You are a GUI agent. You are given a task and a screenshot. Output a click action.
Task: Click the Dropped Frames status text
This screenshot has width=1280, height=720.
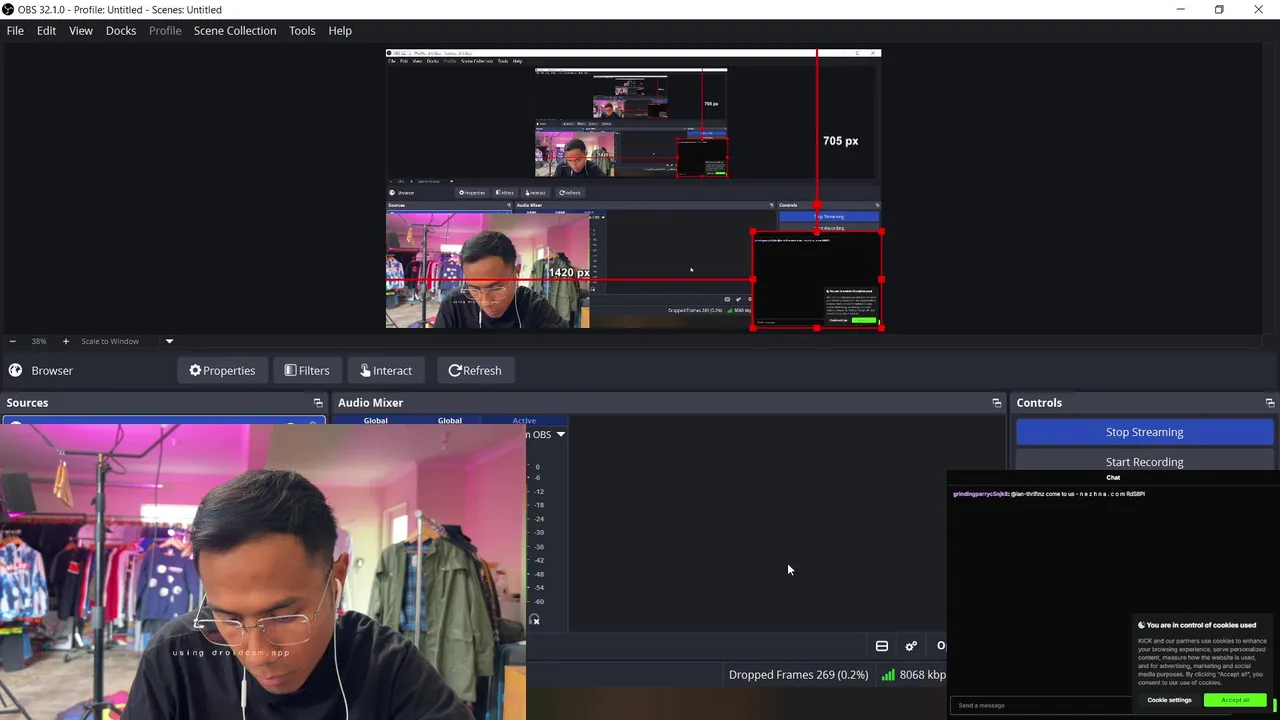(x=798, y=675)
